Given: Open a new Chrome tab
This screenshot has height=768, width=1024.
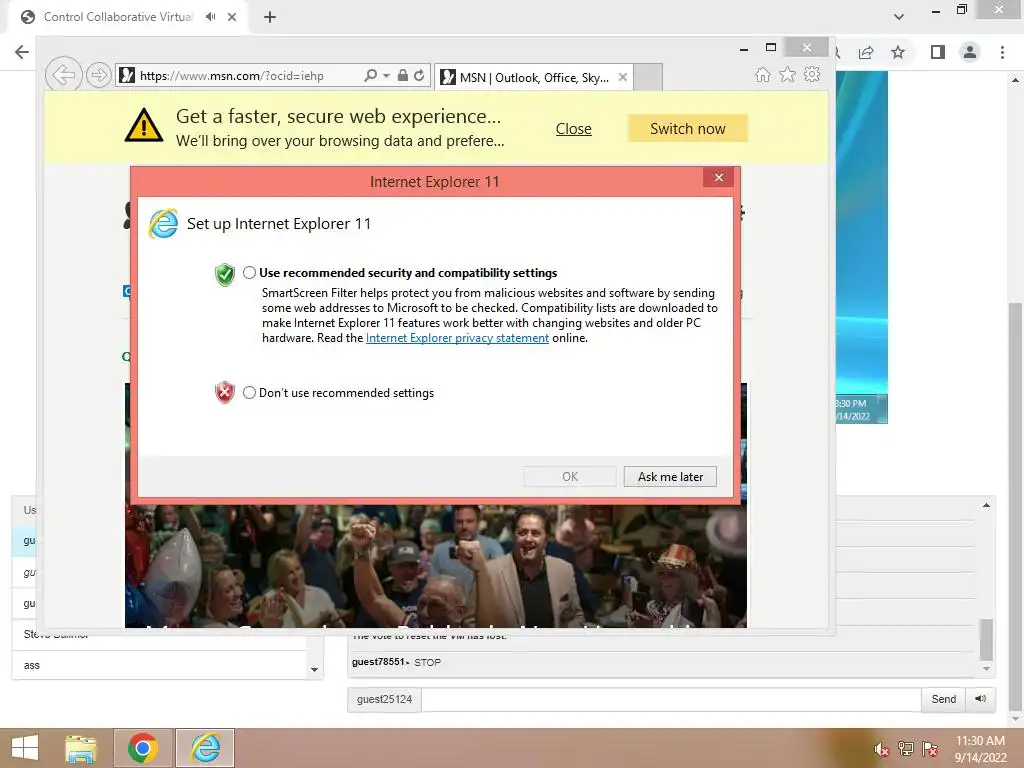Looking at the screenshot, I should [x=270, y=17].
